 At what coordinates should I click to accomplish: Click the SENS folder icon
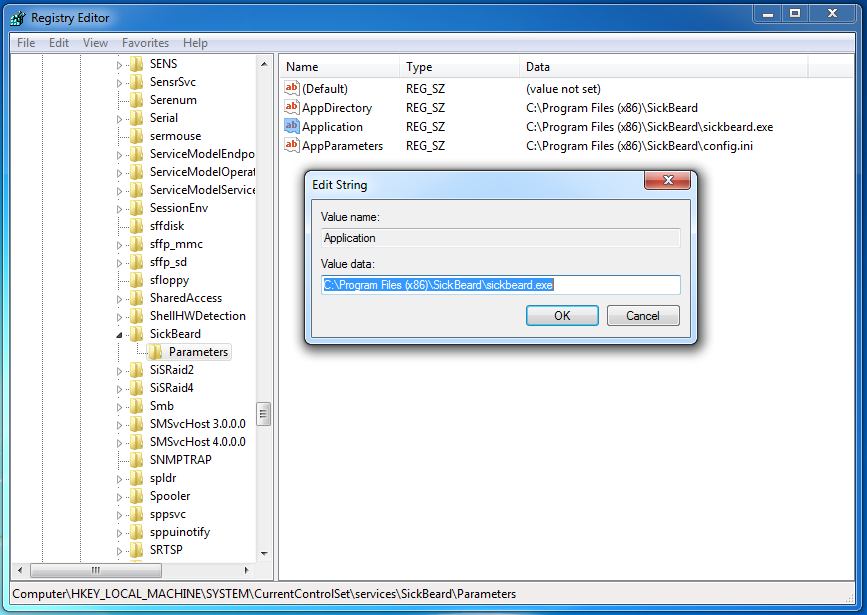(137, 64)
